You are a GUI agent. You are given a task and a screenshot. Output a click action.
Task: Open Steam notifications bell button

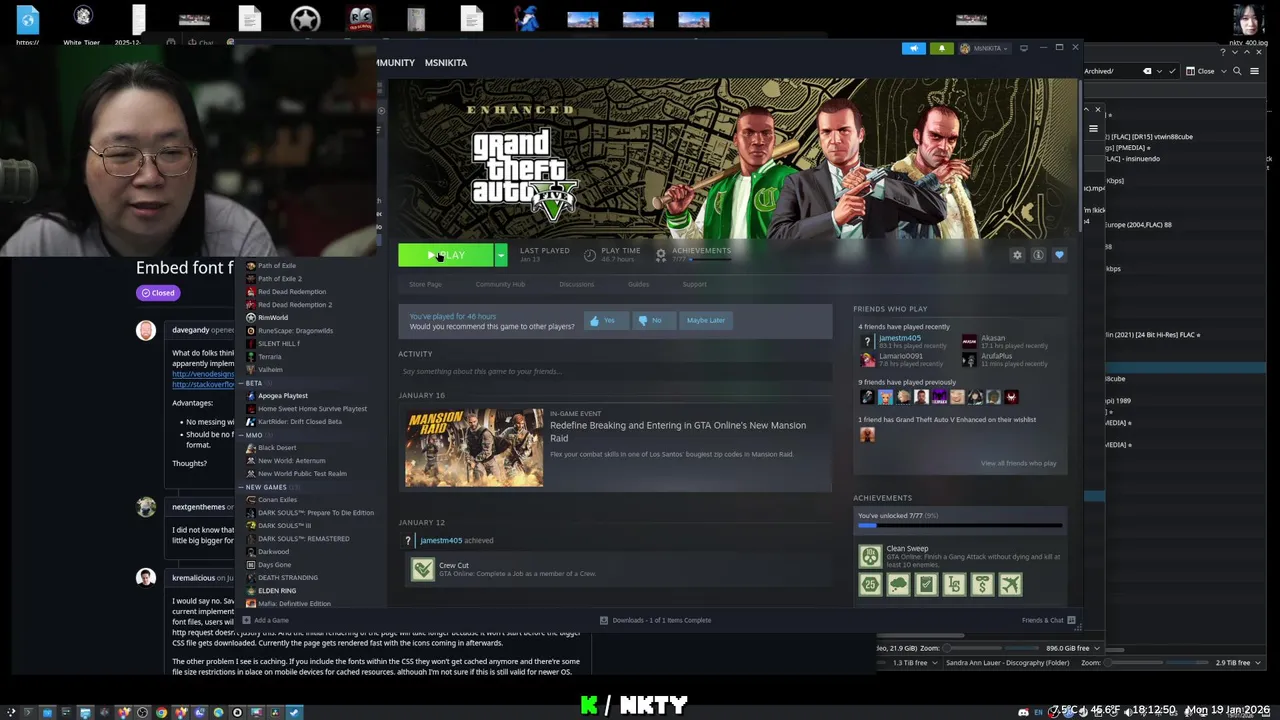[941, 48]
